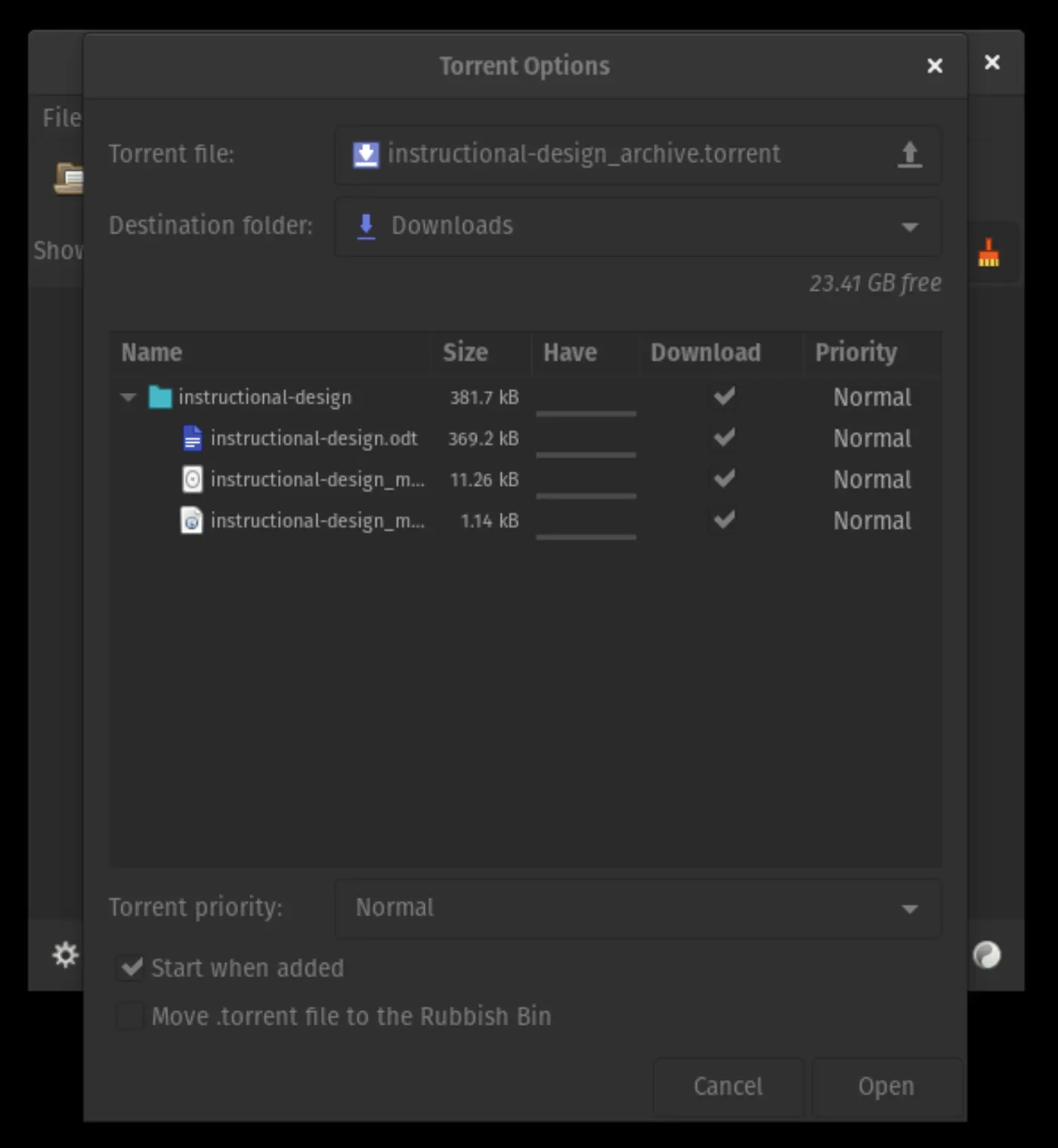Image resolution: width=1058 pixels, height=1148 pixels.
Task: Open the File menu in main window
Action: click(x=62, y=118)
